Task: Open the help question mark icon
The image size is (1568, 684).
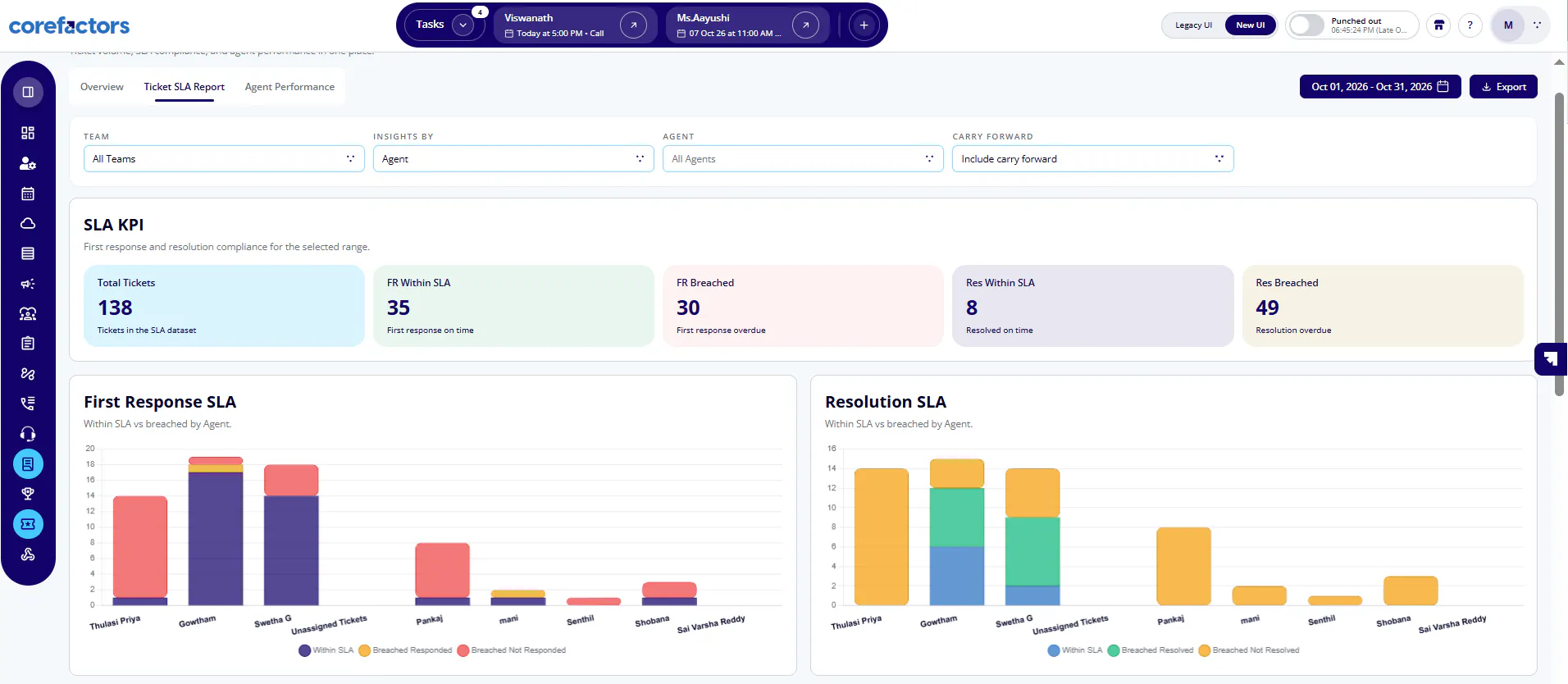Action: click(1470, 25)
